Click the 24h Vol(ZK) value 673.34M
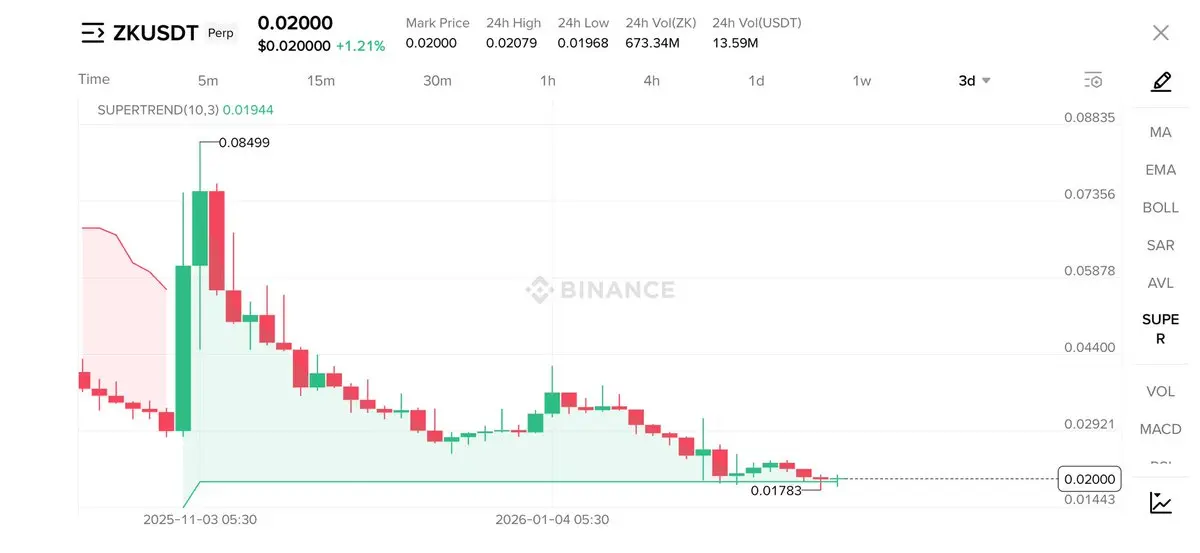Viewport: 1200px width, 553px height. [x=652, y=43]
